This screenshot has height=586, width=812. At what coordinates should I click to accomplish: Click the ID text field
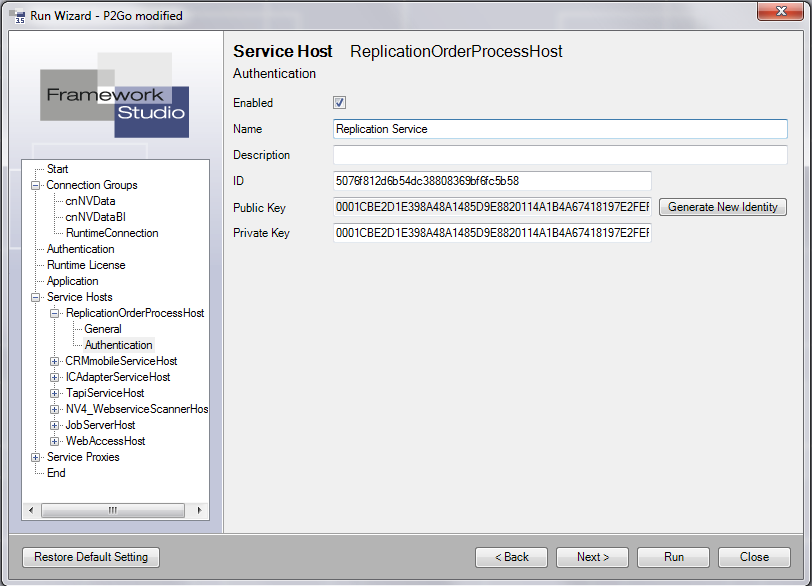492,181
